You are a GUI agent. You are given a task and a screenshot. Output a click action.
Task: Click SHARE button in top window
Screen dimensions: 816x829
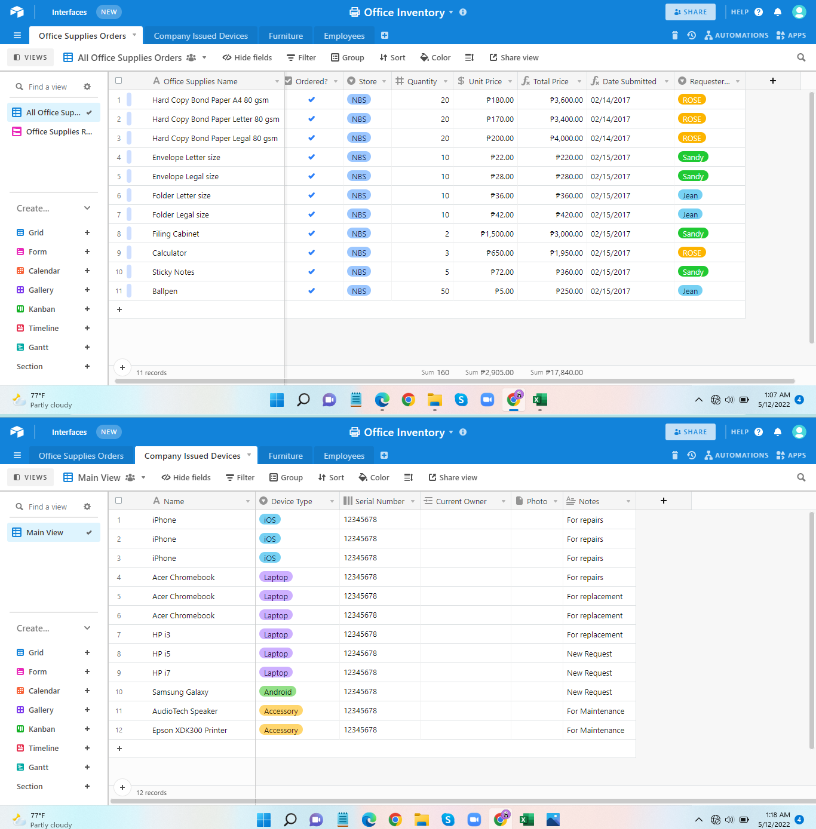[x=690, y=12]
